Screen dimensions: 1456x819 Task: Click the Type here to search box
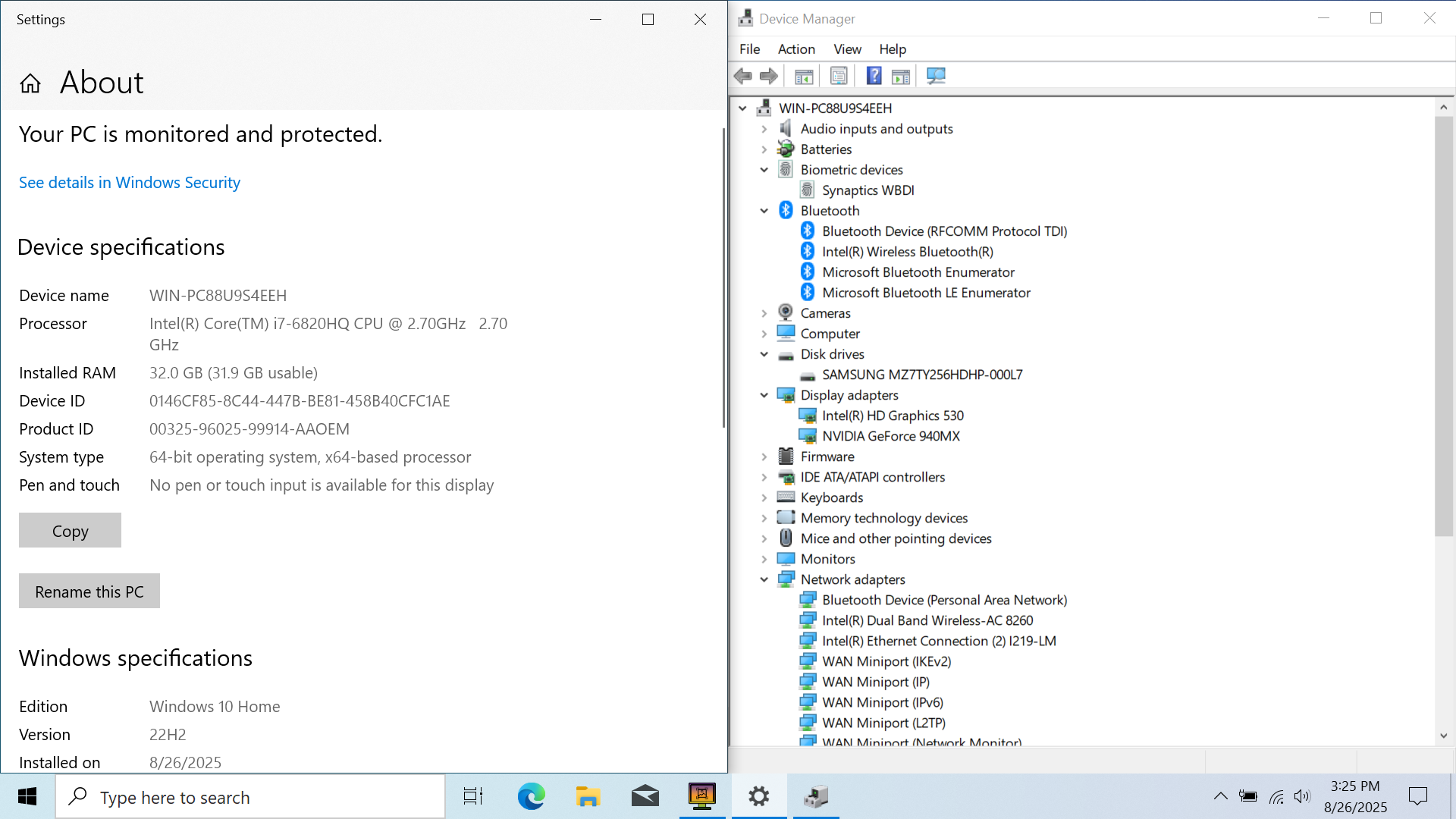(250, 797)
